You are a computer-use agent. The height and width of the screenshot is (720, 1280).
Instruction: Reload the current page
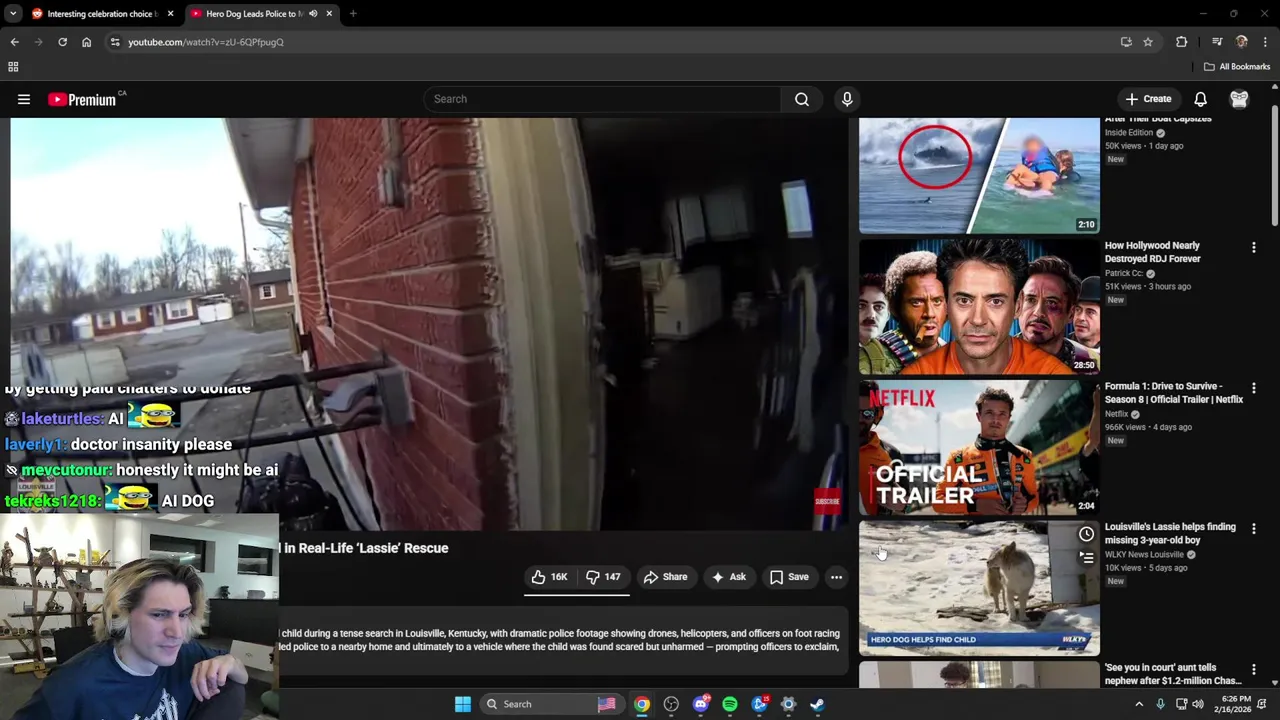[62, 42]
